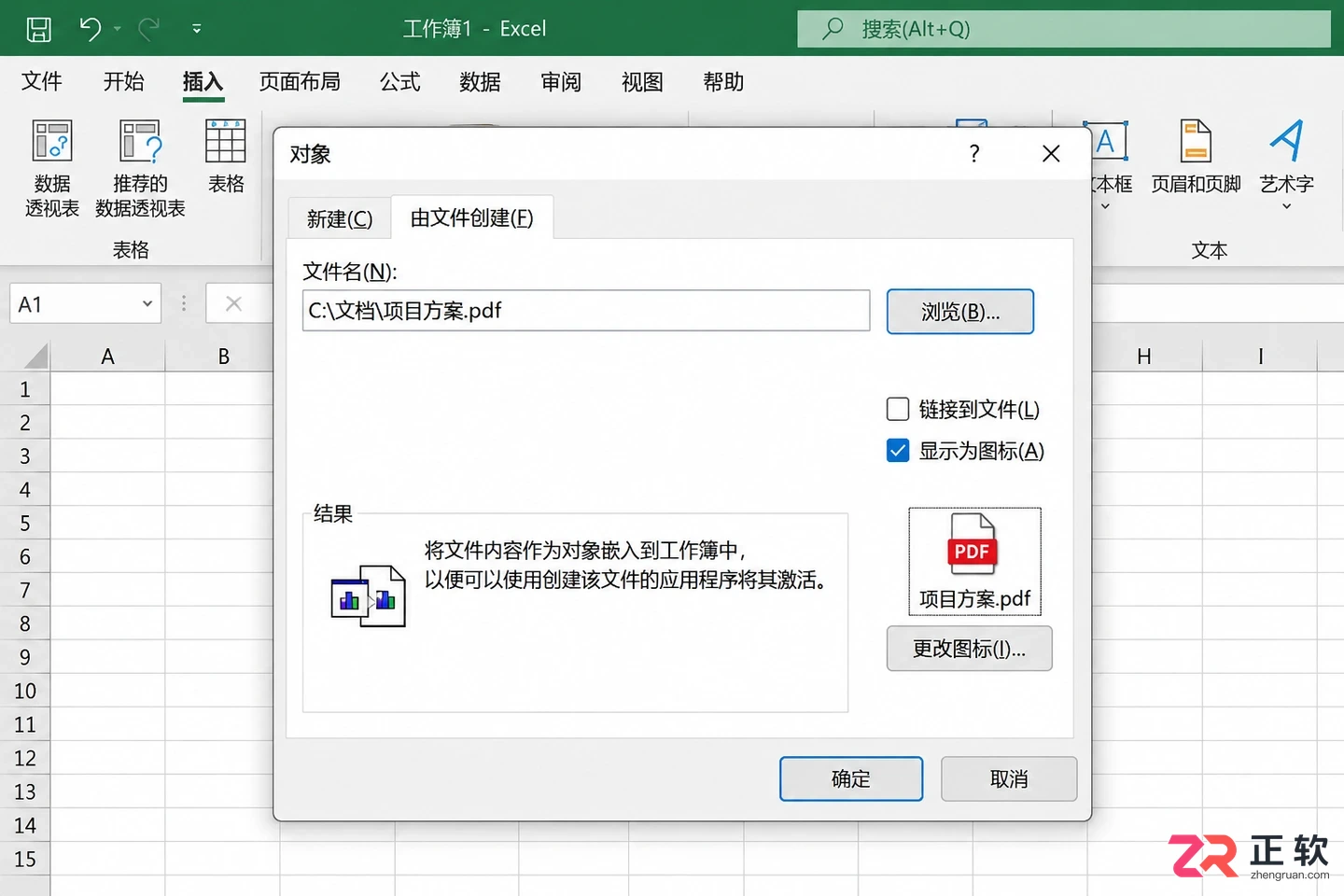The width and height of the screenshot is (1344, 896).
Task: Select row 5 header
Action: pos(25,524)
